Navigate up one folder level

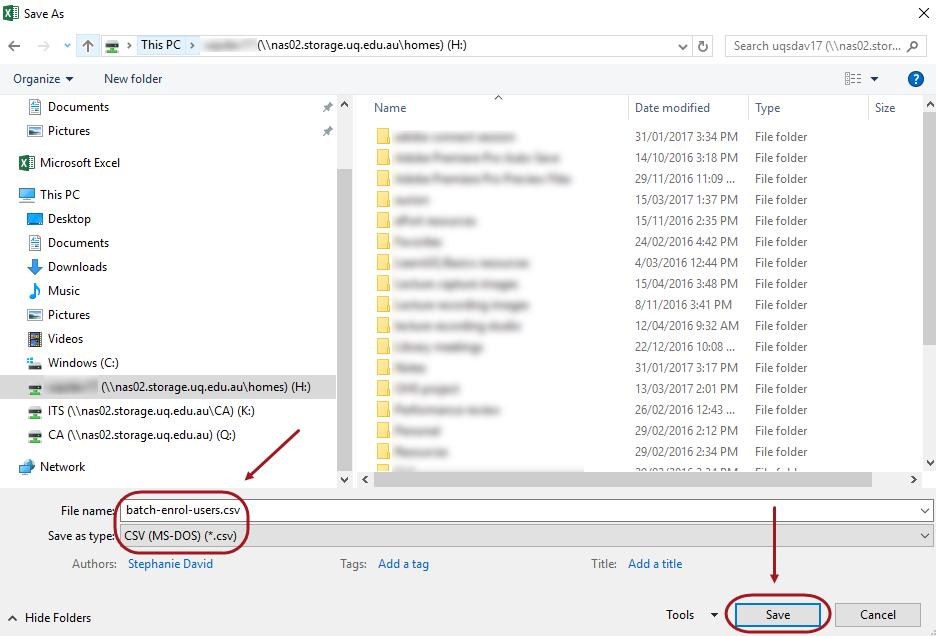tap(88, 45)
